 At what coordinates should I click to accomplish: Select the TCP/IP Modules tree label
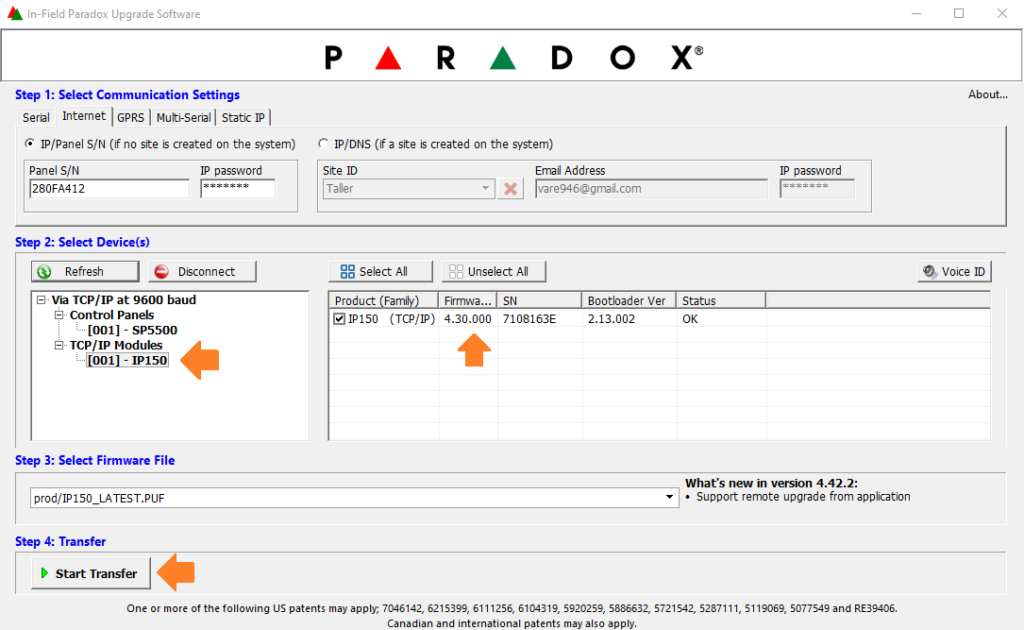[x=116, y=345]
